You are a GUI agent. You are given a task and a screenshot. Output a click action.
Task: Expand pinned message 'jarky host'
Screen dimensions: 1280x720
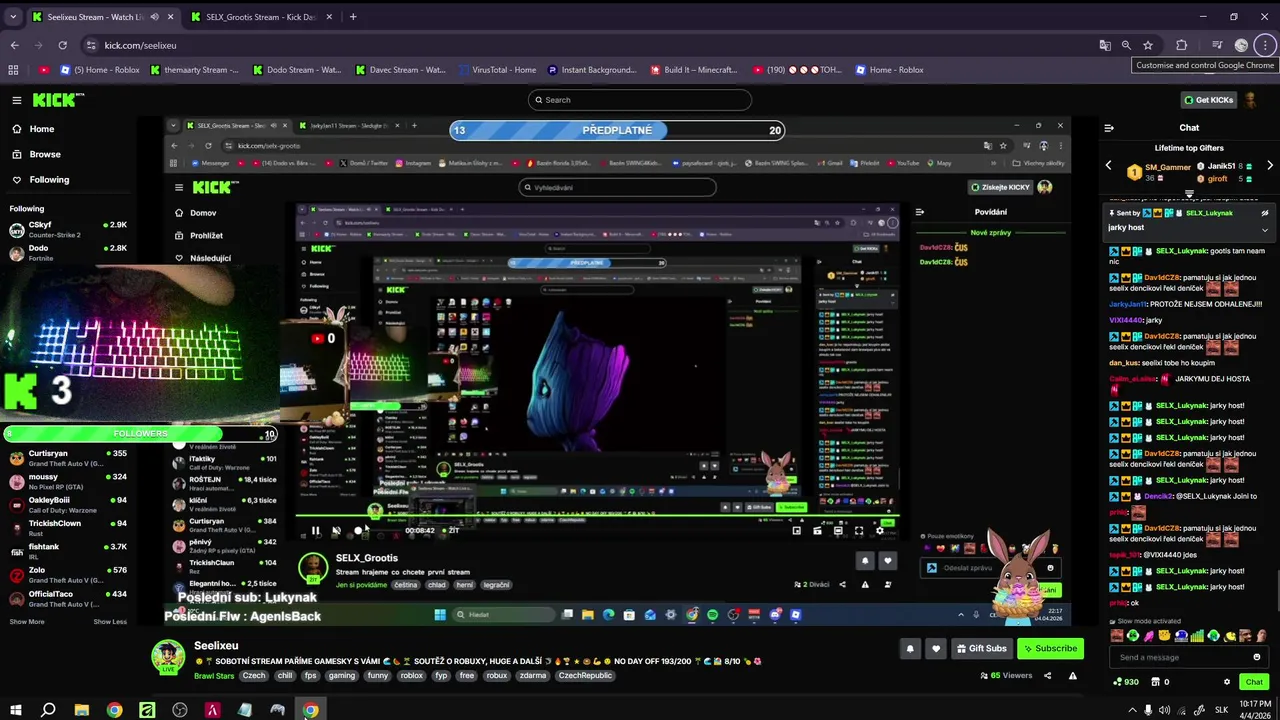[1265, 229]
